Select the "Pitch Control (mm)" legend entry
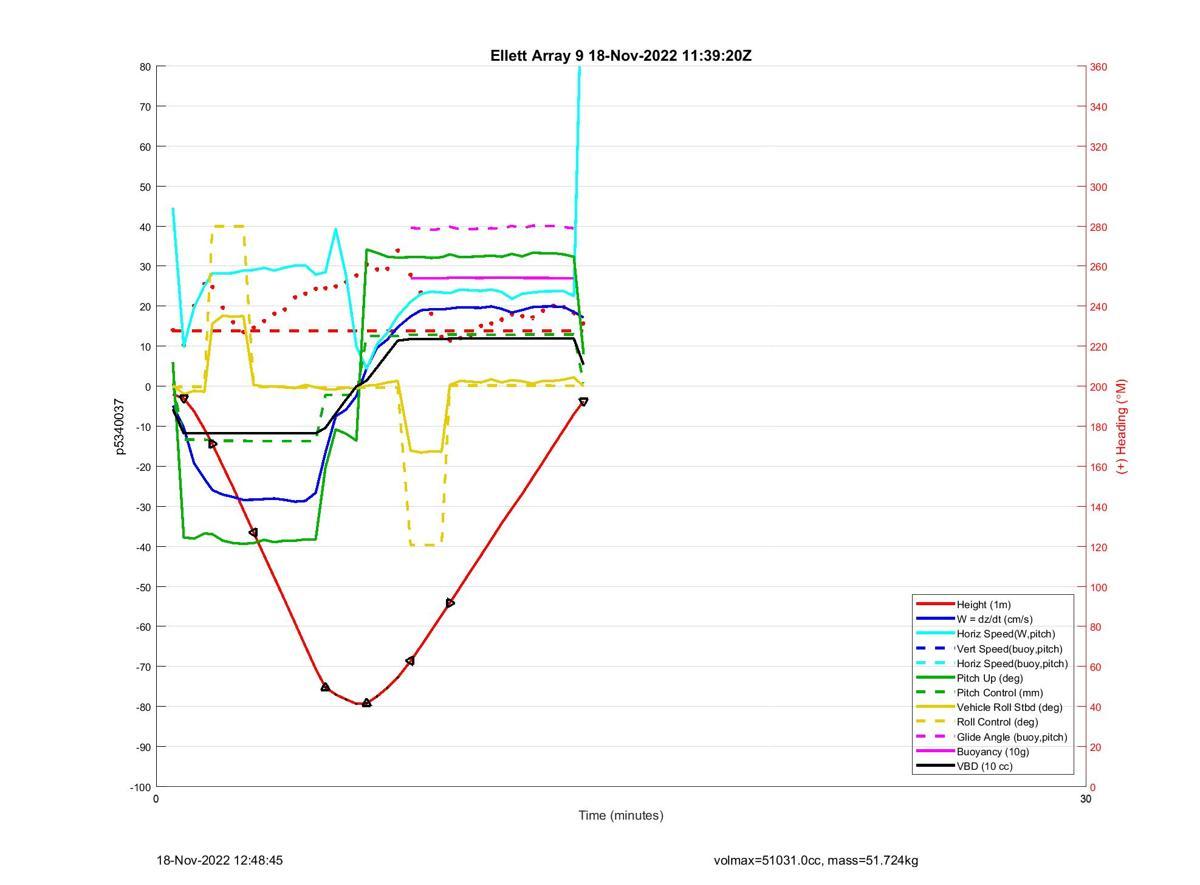Viewport: 1200px width, 885px height. coord(998,692)
